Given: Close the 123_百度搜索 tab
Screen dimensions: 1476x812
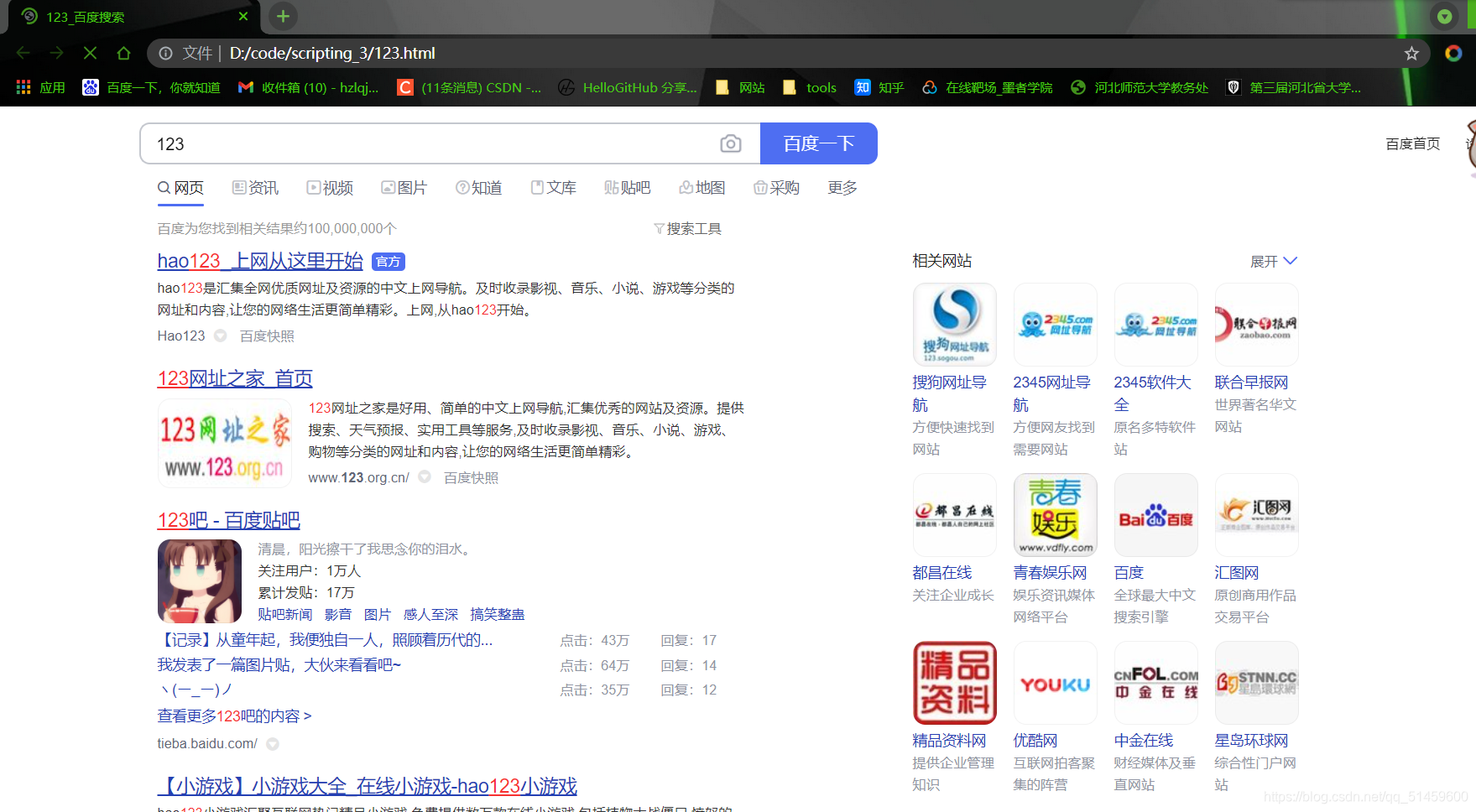Looking at the screenshot, I should click(243, 16).
